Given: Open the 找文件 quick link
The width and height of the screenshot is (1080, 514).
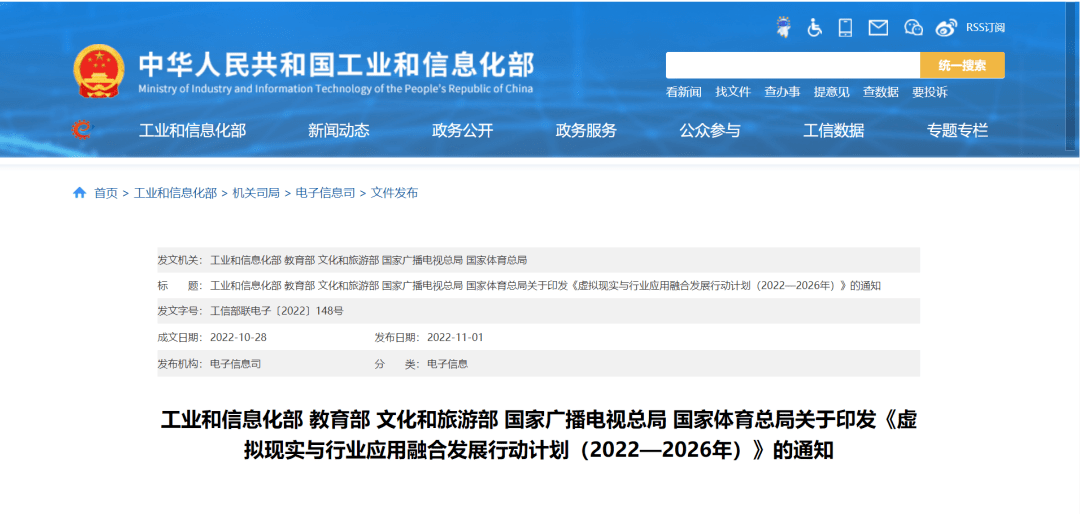Looking at the screenshot, I should pyautogui.click(x=733, y=92).
